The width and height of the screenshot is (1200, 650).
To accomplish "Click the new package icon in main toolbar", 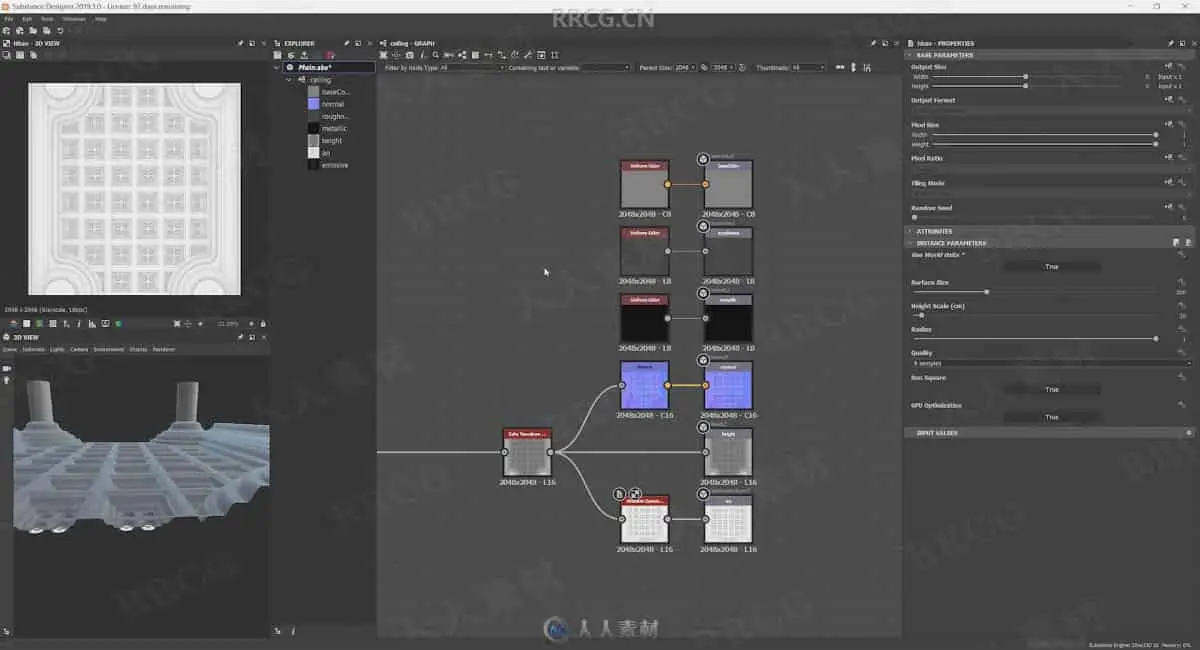I will point(7,31).
